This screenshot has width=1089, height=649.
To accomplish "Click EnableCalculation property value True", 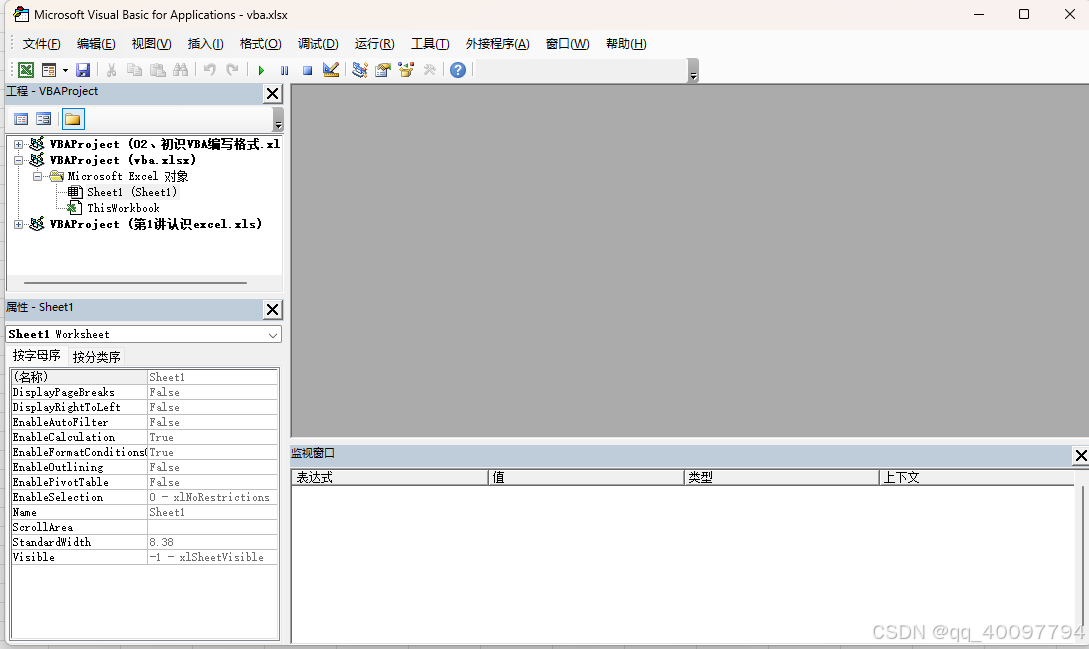I will click(x=213, y=438).
